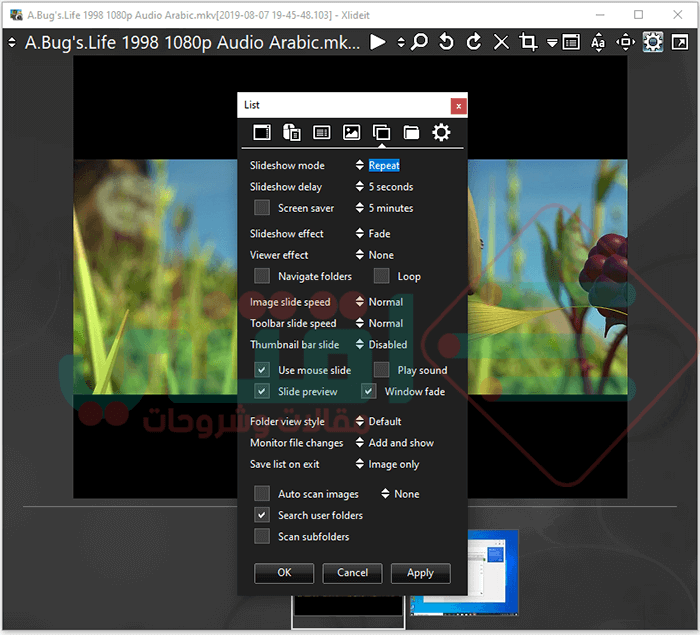Adjust Screen saver 5 minutes arrows
This screenshot has width=700, height=635.
359,208
